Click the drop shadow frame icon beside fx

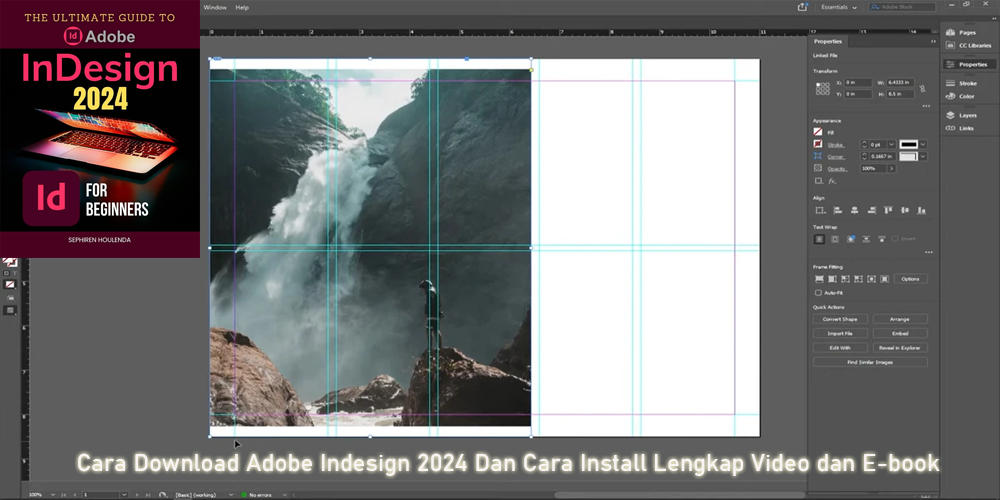tap(818, 181)
